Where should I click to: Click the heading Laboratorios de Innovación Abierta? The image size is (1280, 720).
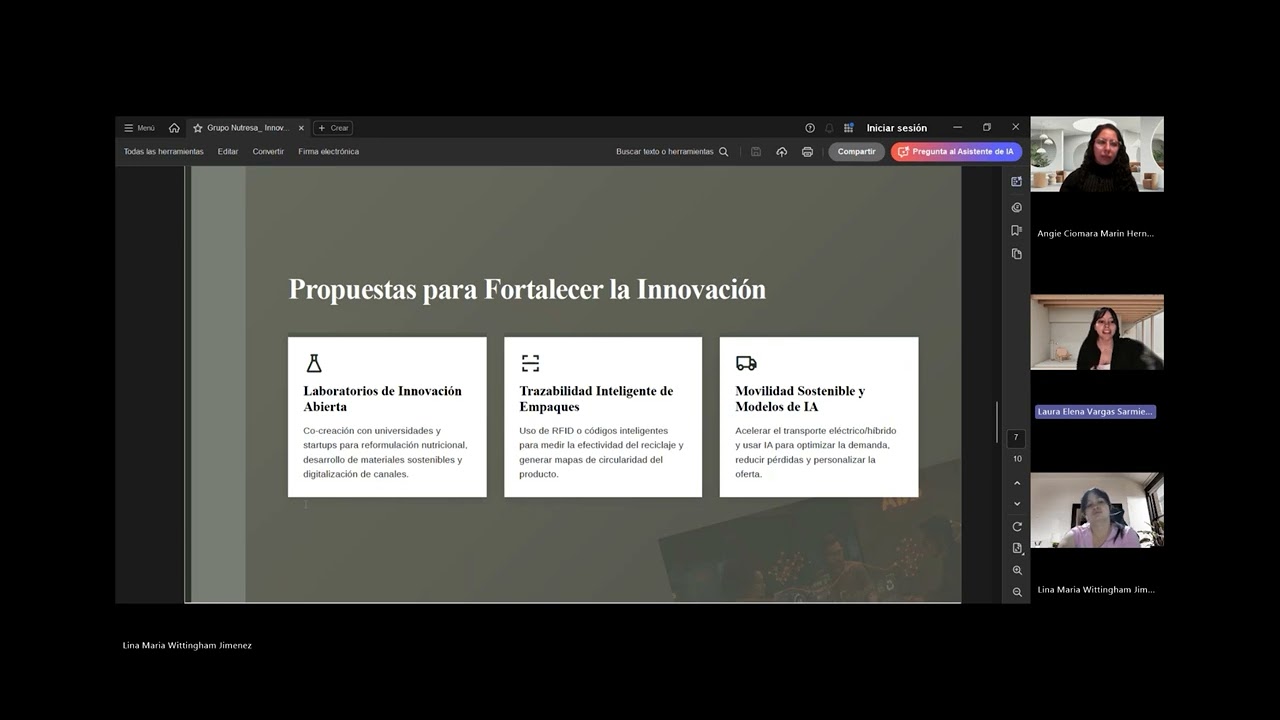[x=383, y=399]
